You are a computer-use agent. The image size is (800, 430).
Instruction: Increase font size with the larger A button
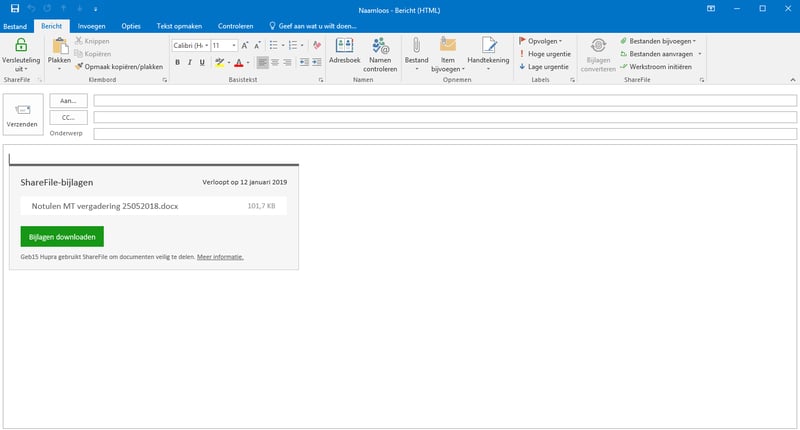244,45
